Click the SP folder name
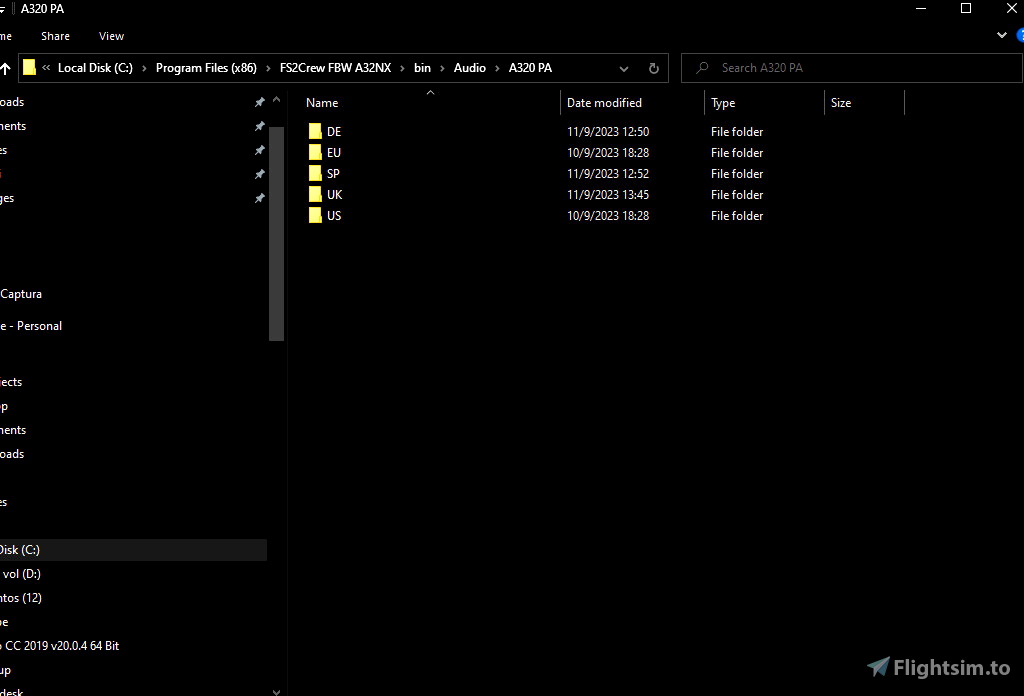The image size is (1024, 696). [333, 173]
